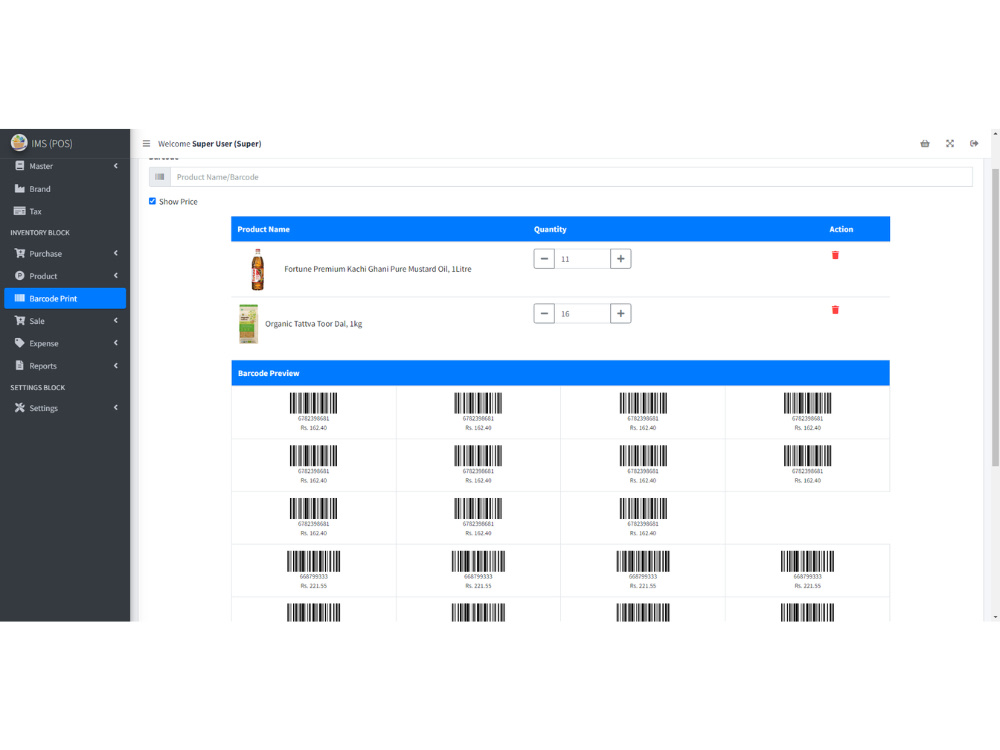1000x750 pixels.
Task: Click the Organic Tattva Toor Dal thumbnail
Action: (x=248, y=324)
